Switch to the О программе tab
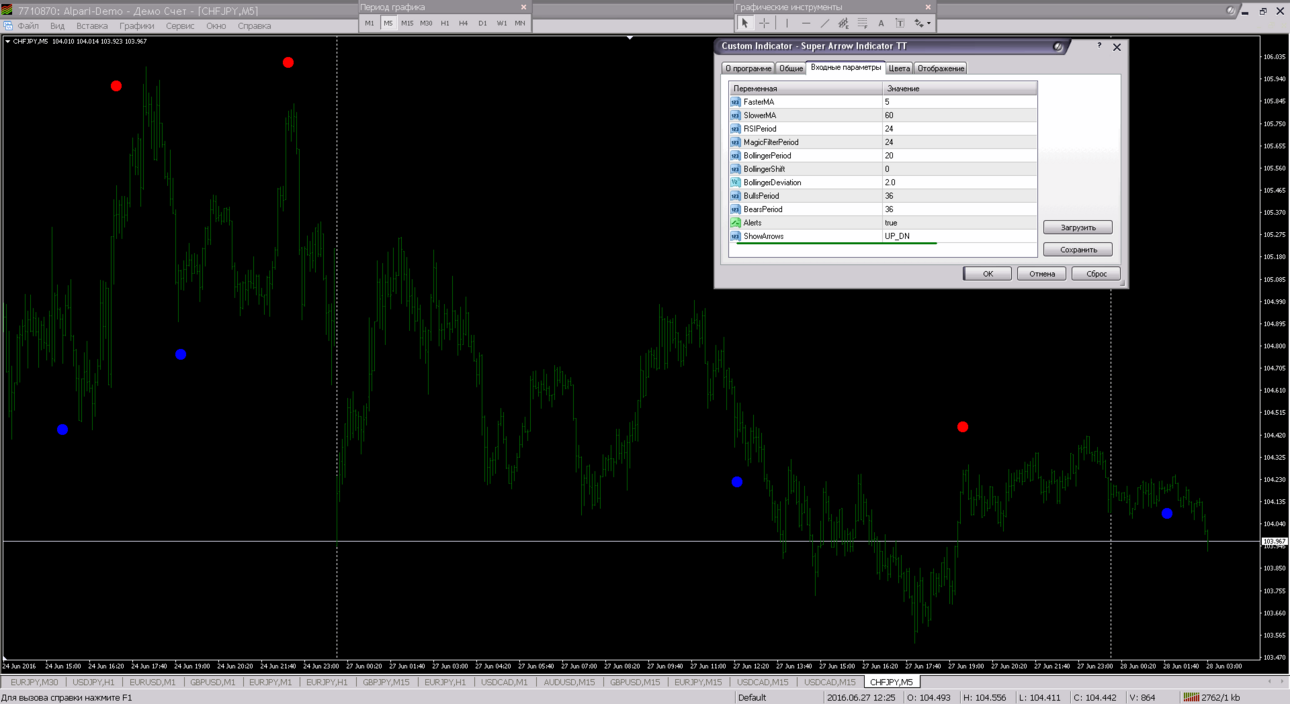Viewport: 1290px width, 704px height. pyautogui.click(x=748, y=68)
